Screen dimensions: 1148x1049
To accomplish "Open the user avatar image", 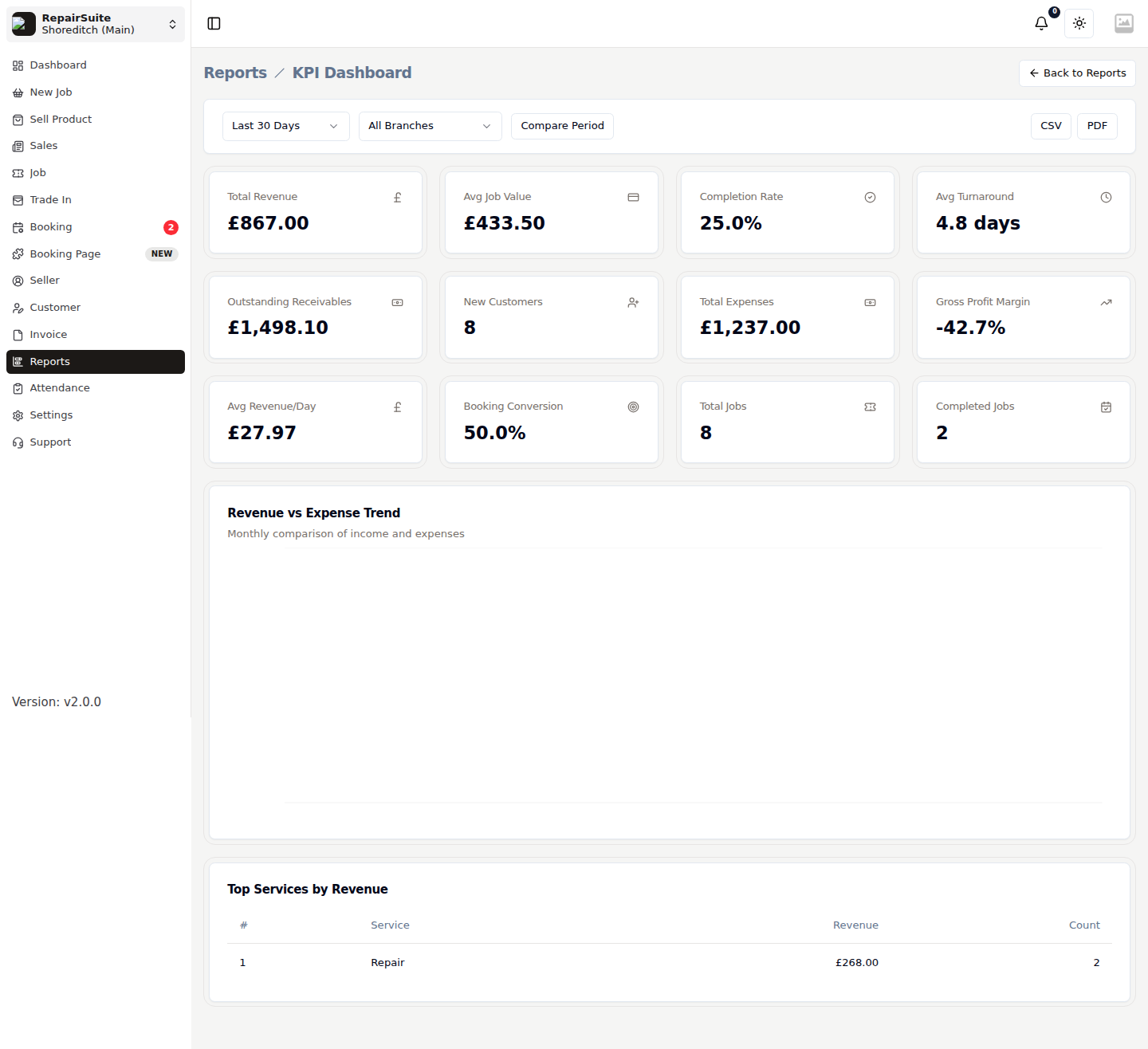I will [x=1124, y=23].
